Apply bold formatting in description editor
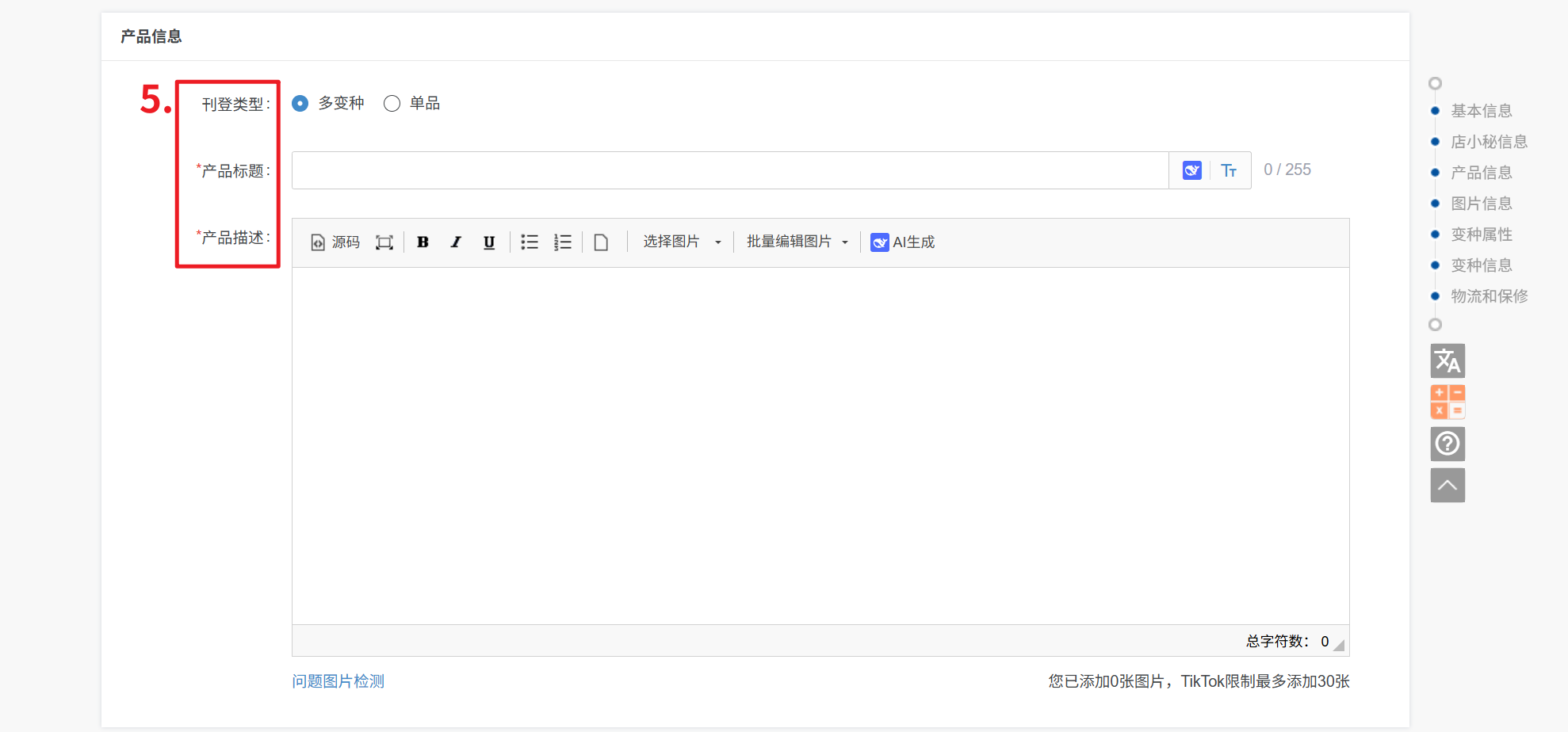This screenshot has width=1568, height=732. click(423, 242)
